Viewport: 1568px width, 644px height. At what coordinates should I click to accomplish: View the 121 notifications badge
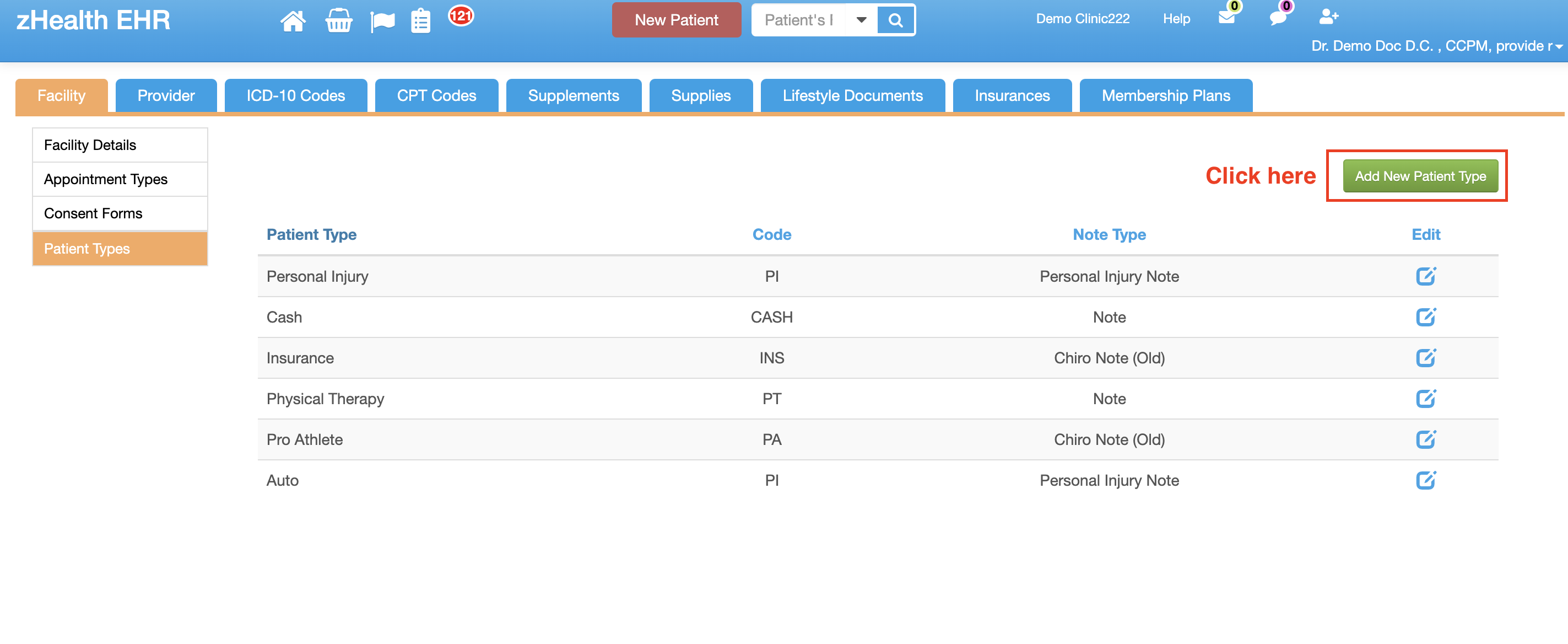[461, 15]
